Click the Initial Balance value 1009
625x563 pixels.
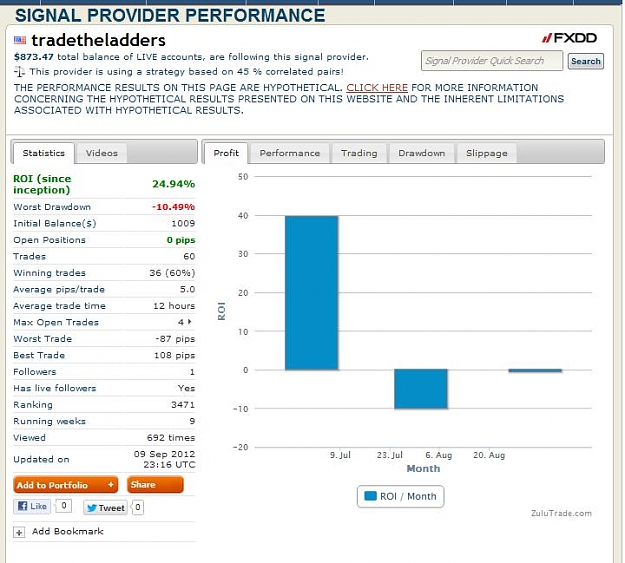tap(183, 223)
